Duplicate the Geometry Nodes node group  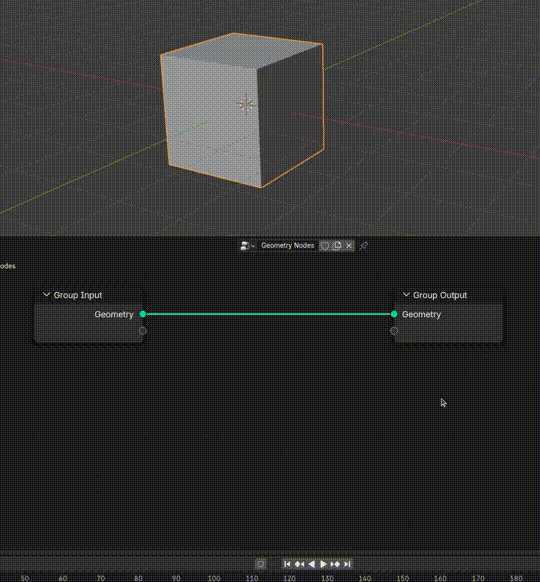click(337, 246)
